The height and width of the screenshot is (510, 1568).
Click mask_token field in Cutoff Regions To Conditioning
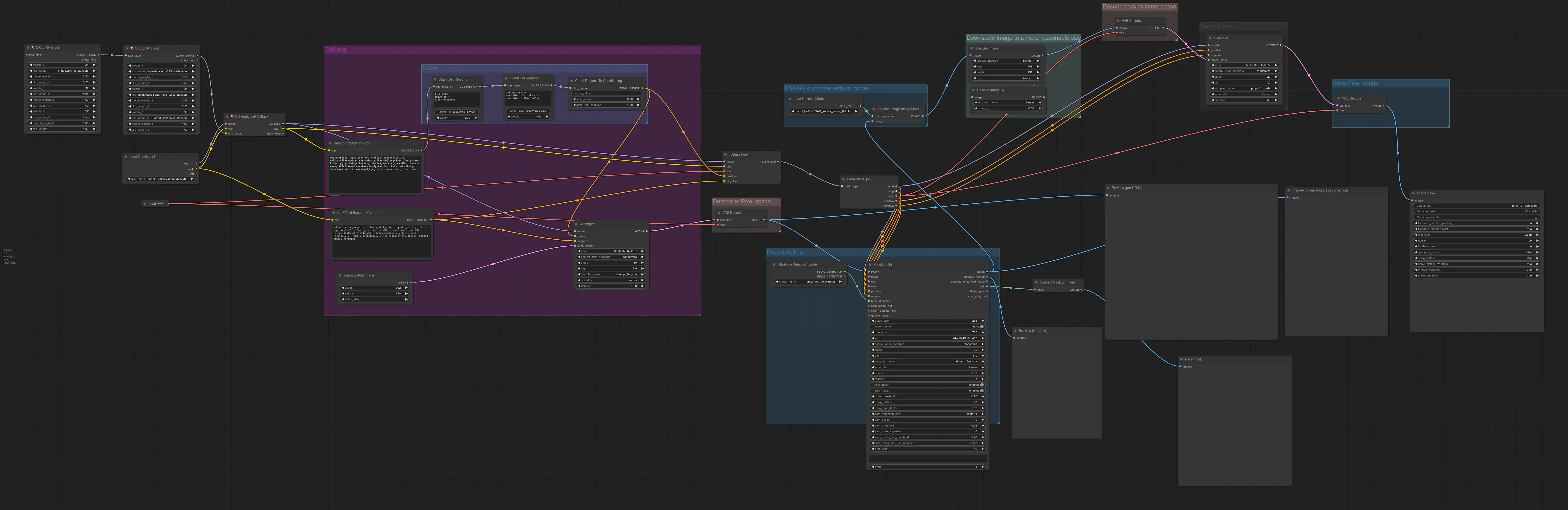point(606,93)
